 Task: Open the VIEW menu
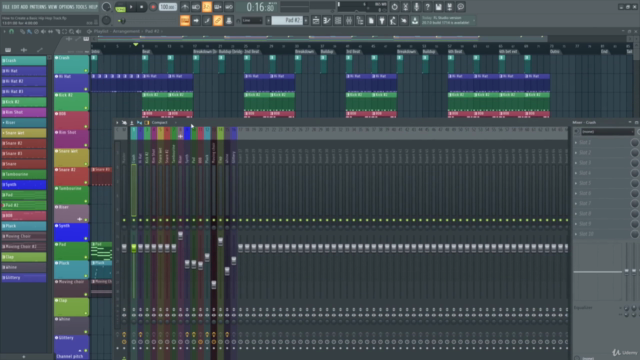53,7
